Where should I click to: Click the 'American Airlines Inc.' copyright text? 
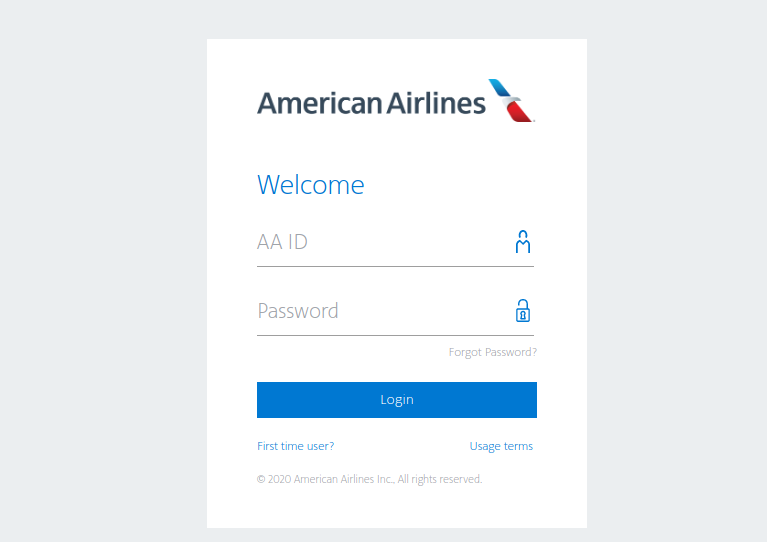344,479
